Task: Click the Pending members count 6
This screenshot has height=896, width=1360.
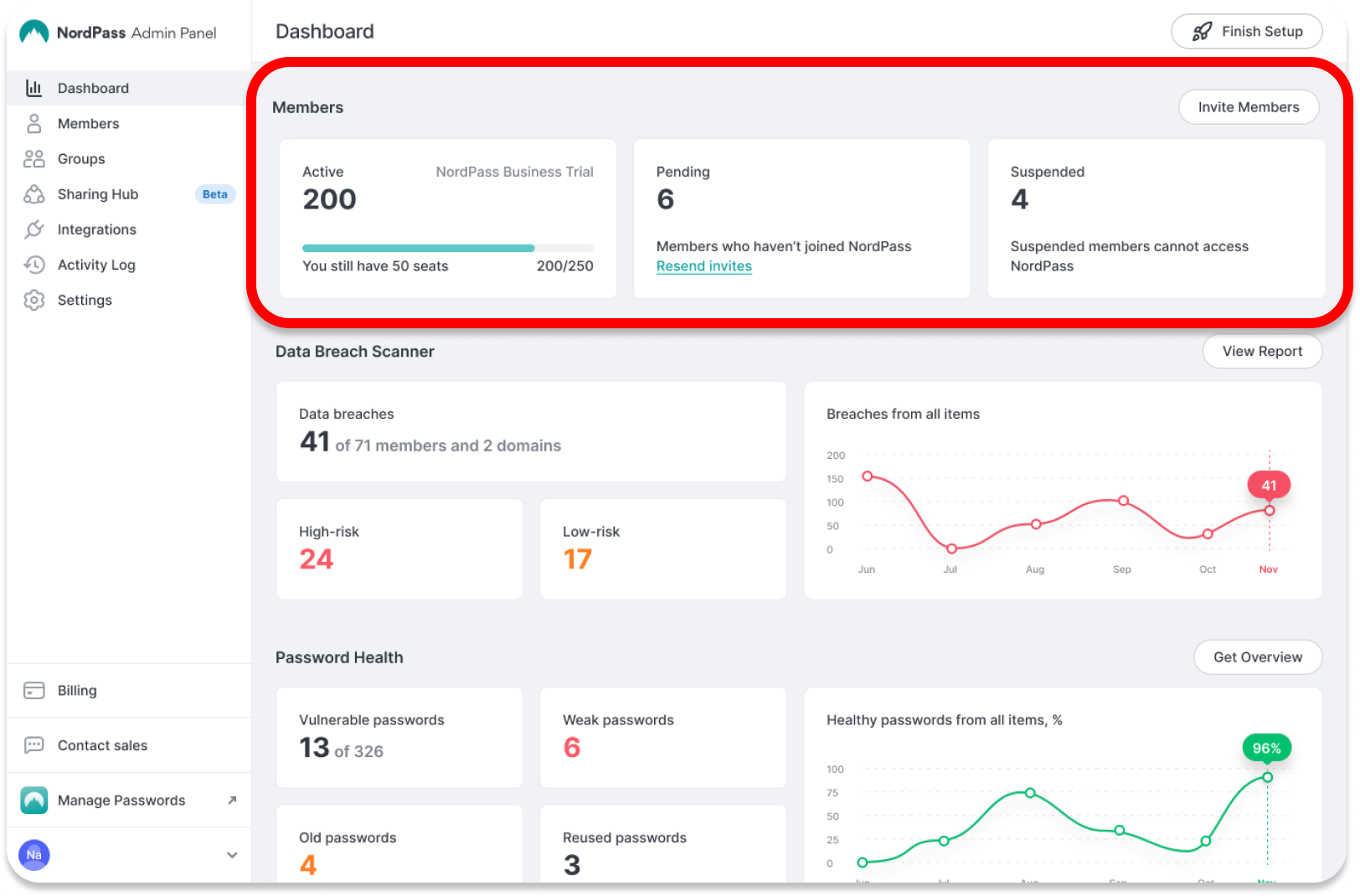Action: point(665,199)
